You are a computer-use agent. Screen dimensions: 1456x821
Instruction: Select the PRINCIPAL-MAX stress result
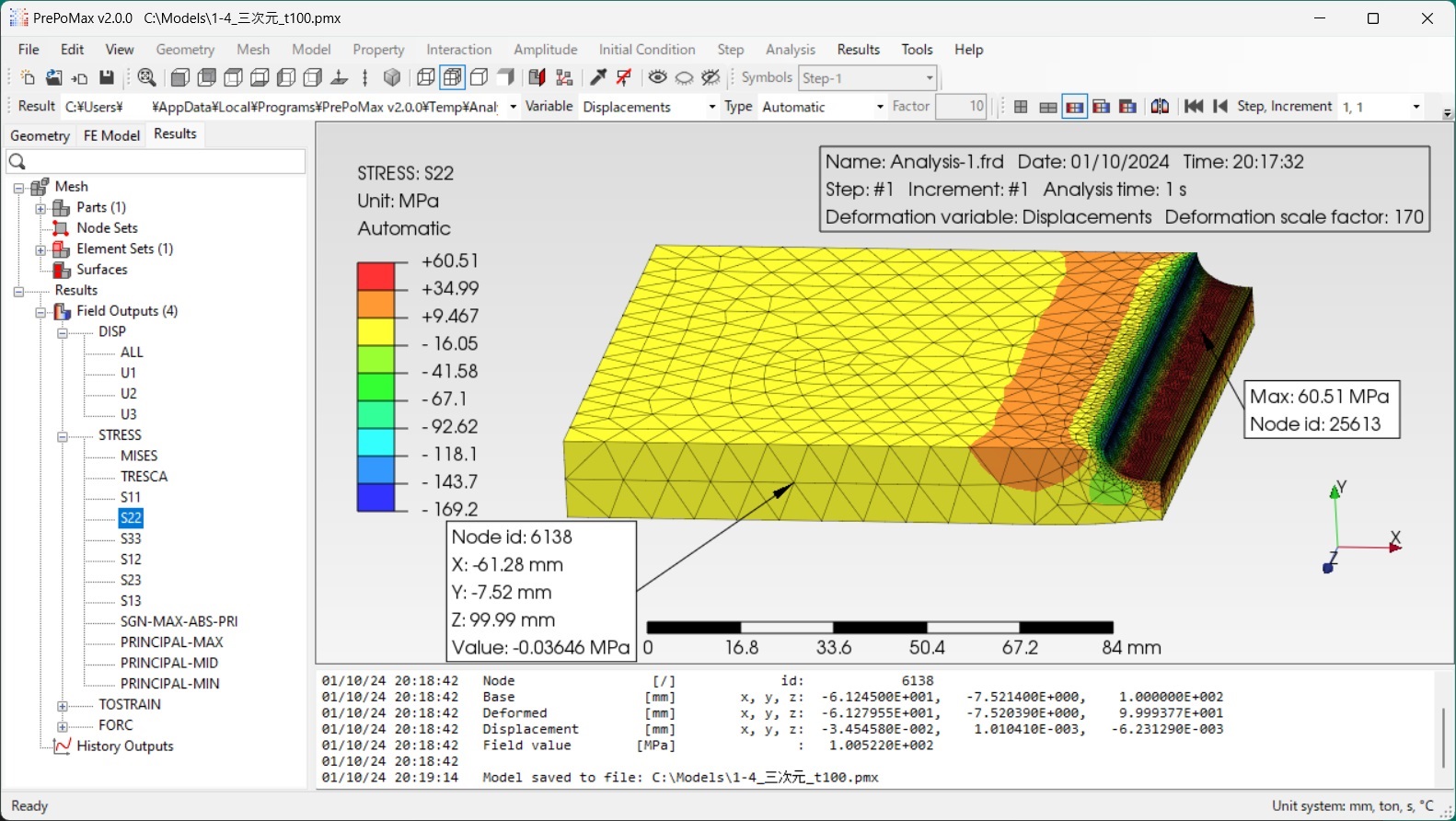[x=172, y=642]
